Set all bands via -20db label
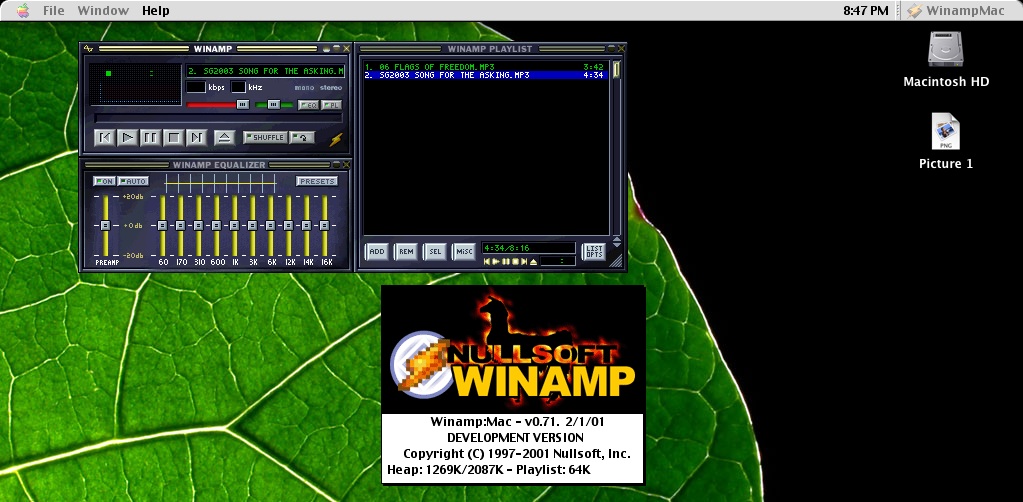The image size is (1023, 502). [x=132, y=255]
